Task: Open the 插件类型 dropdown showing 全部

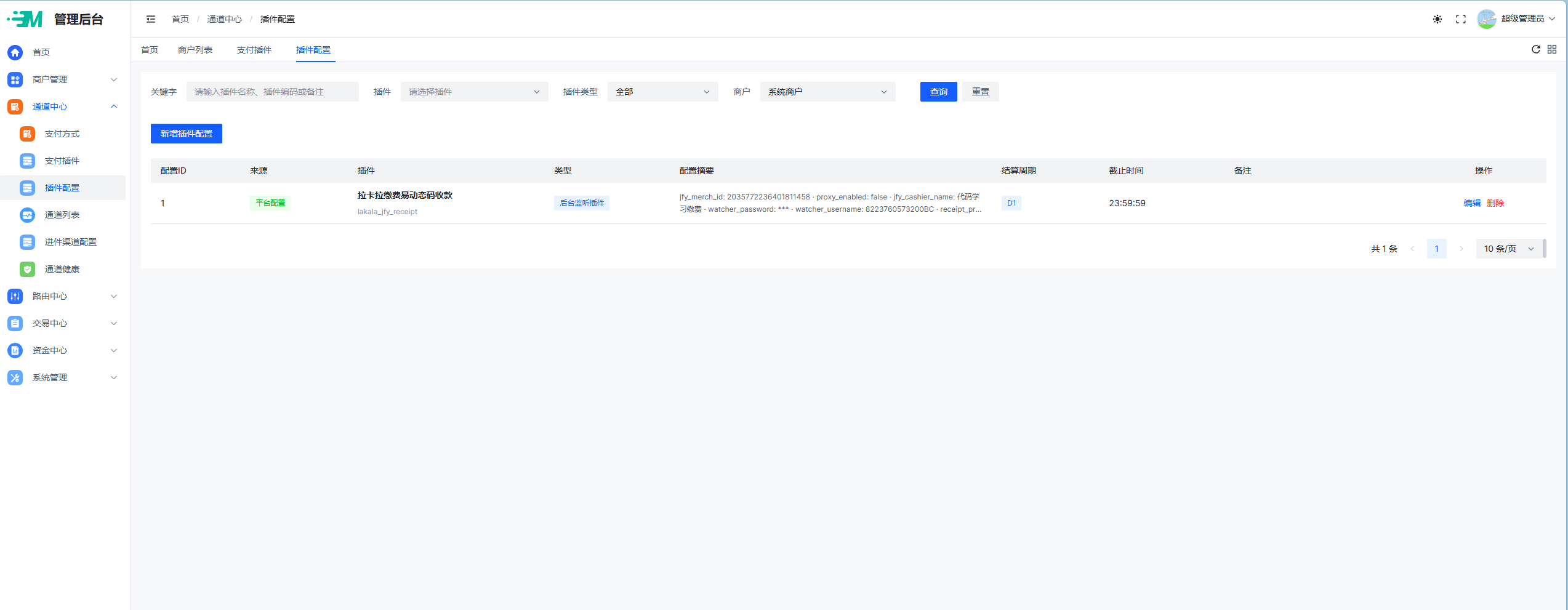Action: [x=662, y=92]
